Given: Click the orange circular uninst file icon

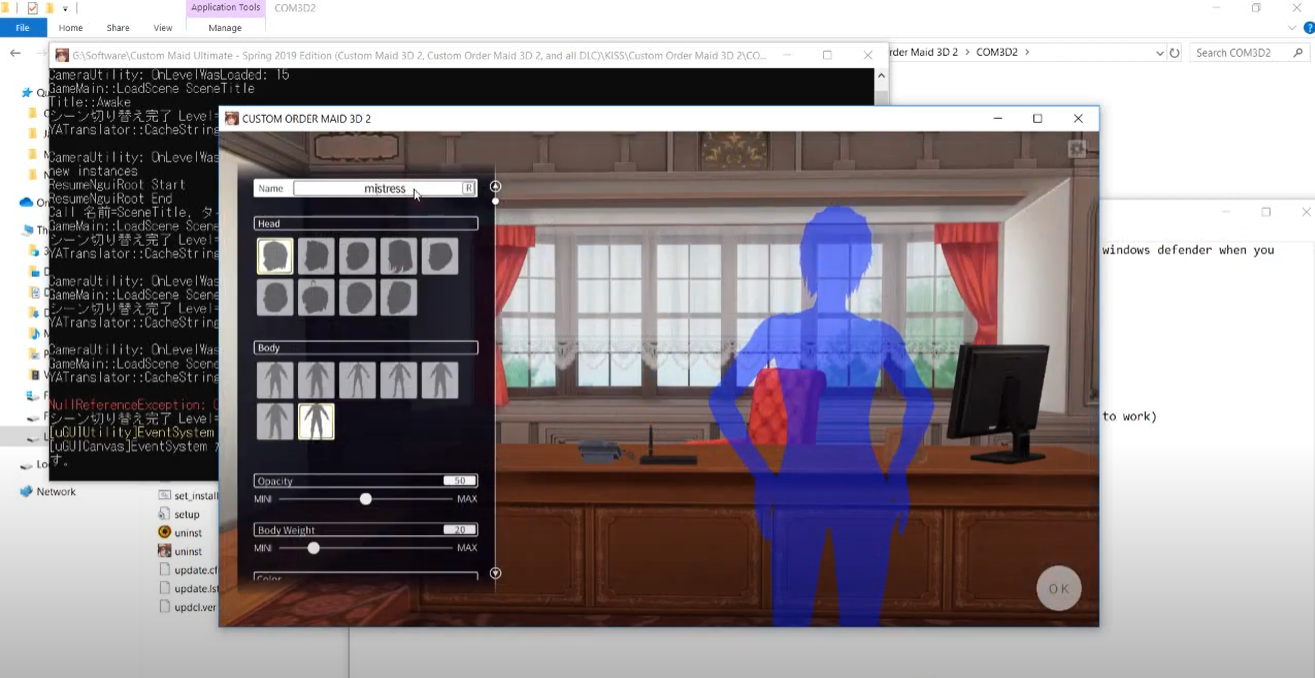Looking at the screenshot, I should [x=165, y=533].
